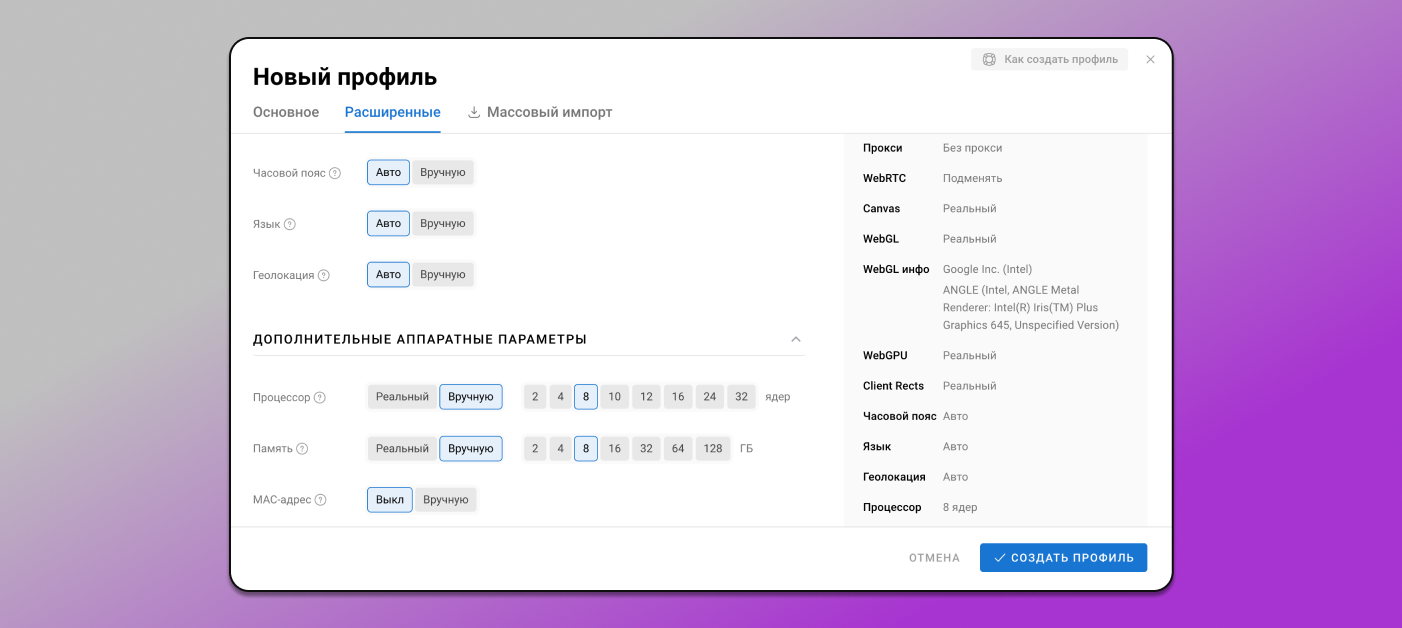The image size is (1402, 628).
Task: Click help icon next to Язык
Action: (290, 224)
